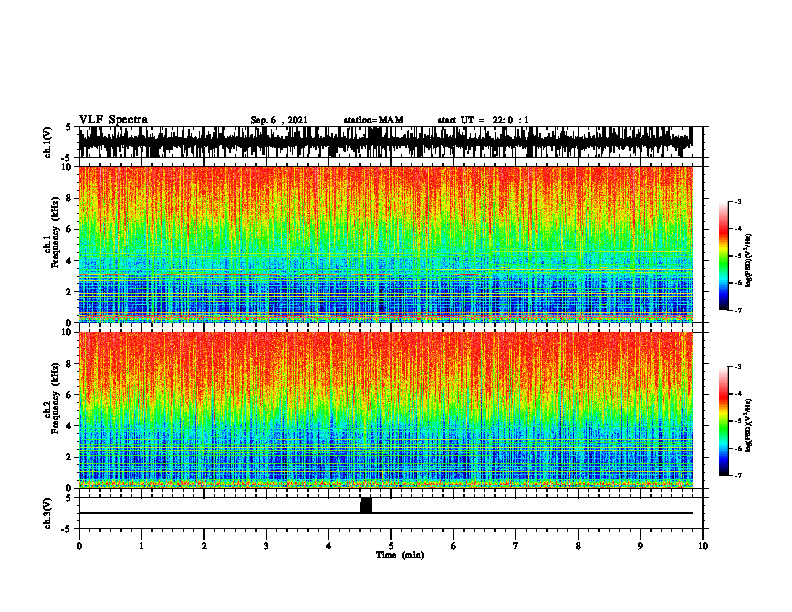Click the ch.1 color scale bar

coord(724,256)
